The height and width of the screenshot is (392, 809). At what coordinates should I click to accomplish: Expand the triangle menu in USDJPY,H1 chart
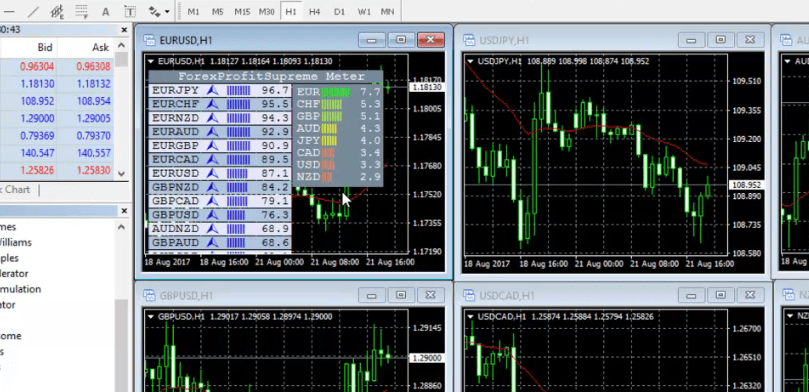[471, 61]
